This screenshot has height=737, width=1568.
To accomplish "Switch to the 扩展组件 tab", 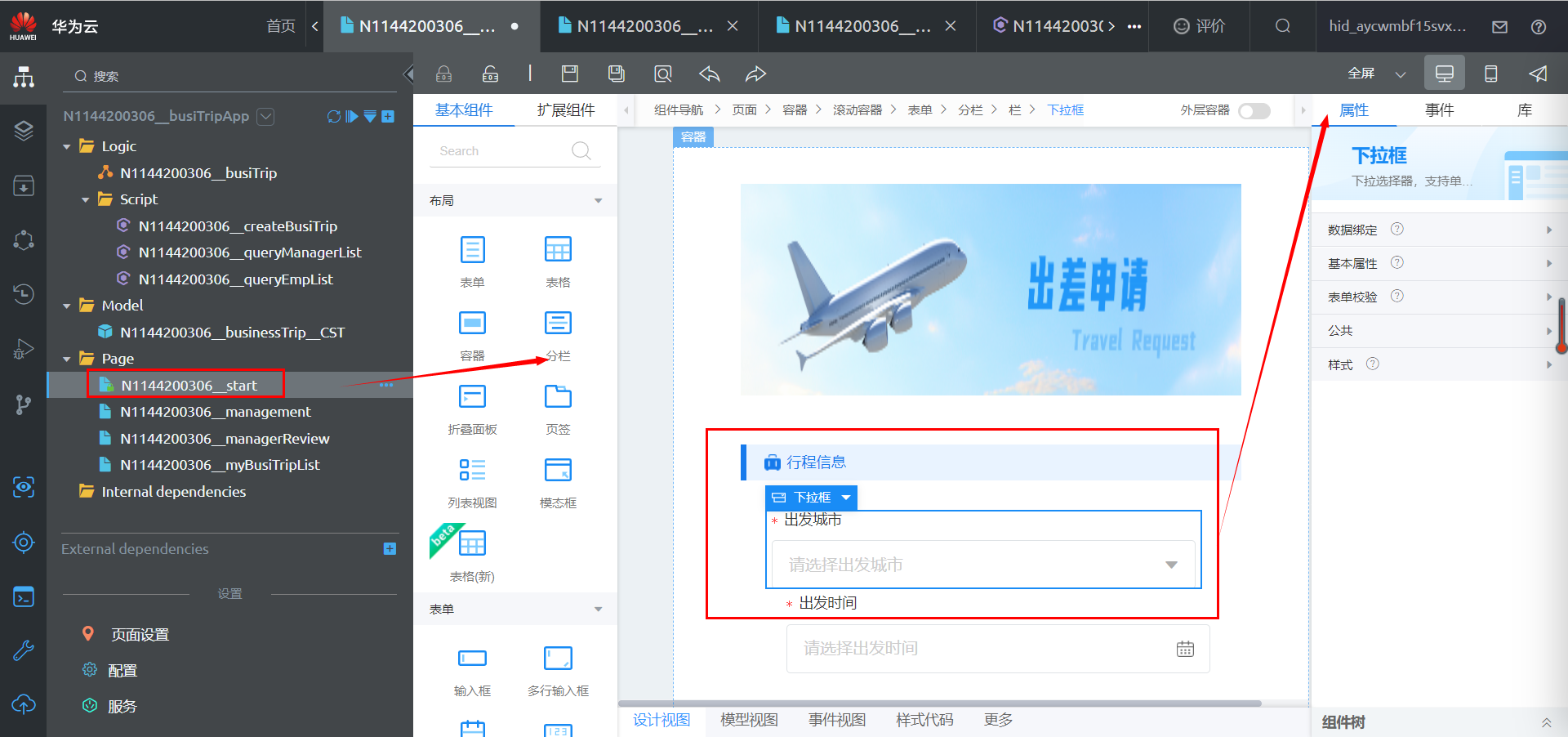I will tap(567, 109).
